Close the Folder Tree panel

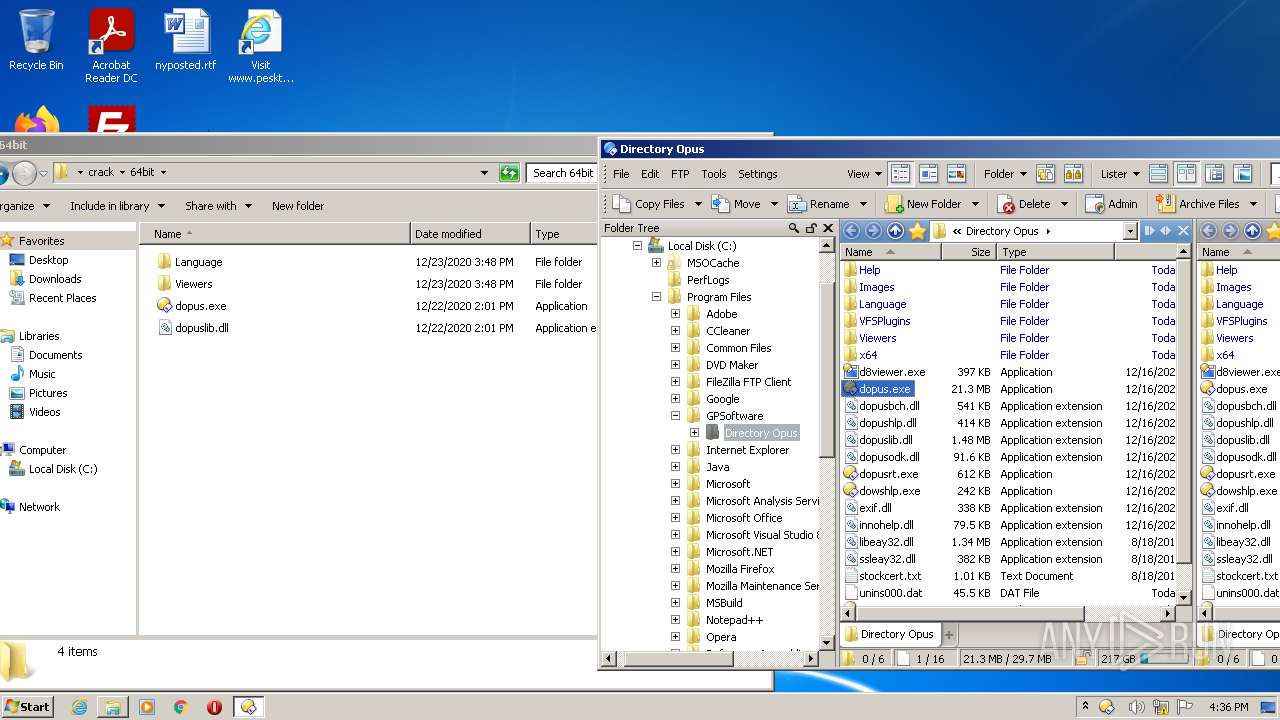point(828,228)
